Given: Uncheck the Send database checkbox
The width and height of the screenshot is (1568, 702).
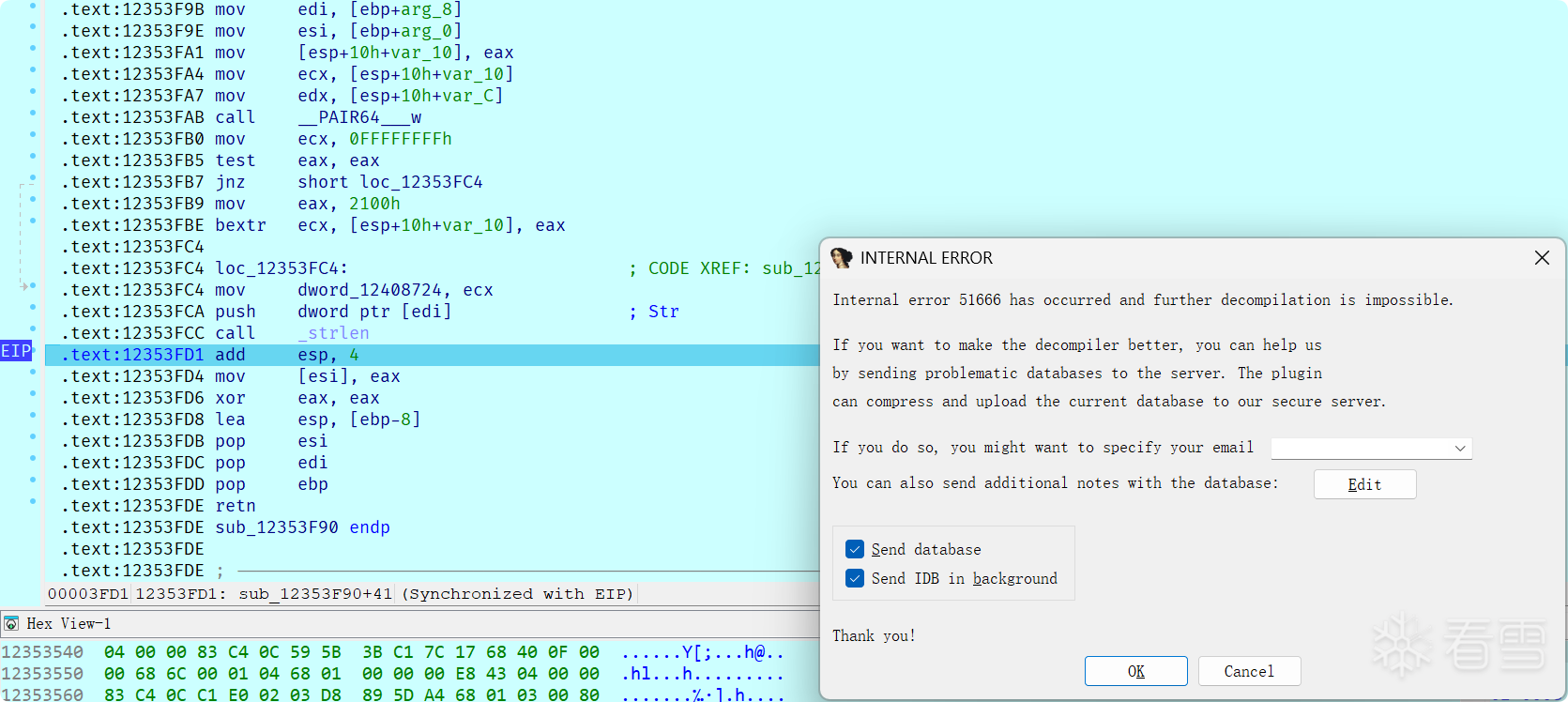Looking at the screenshot, I should (855, 549).
